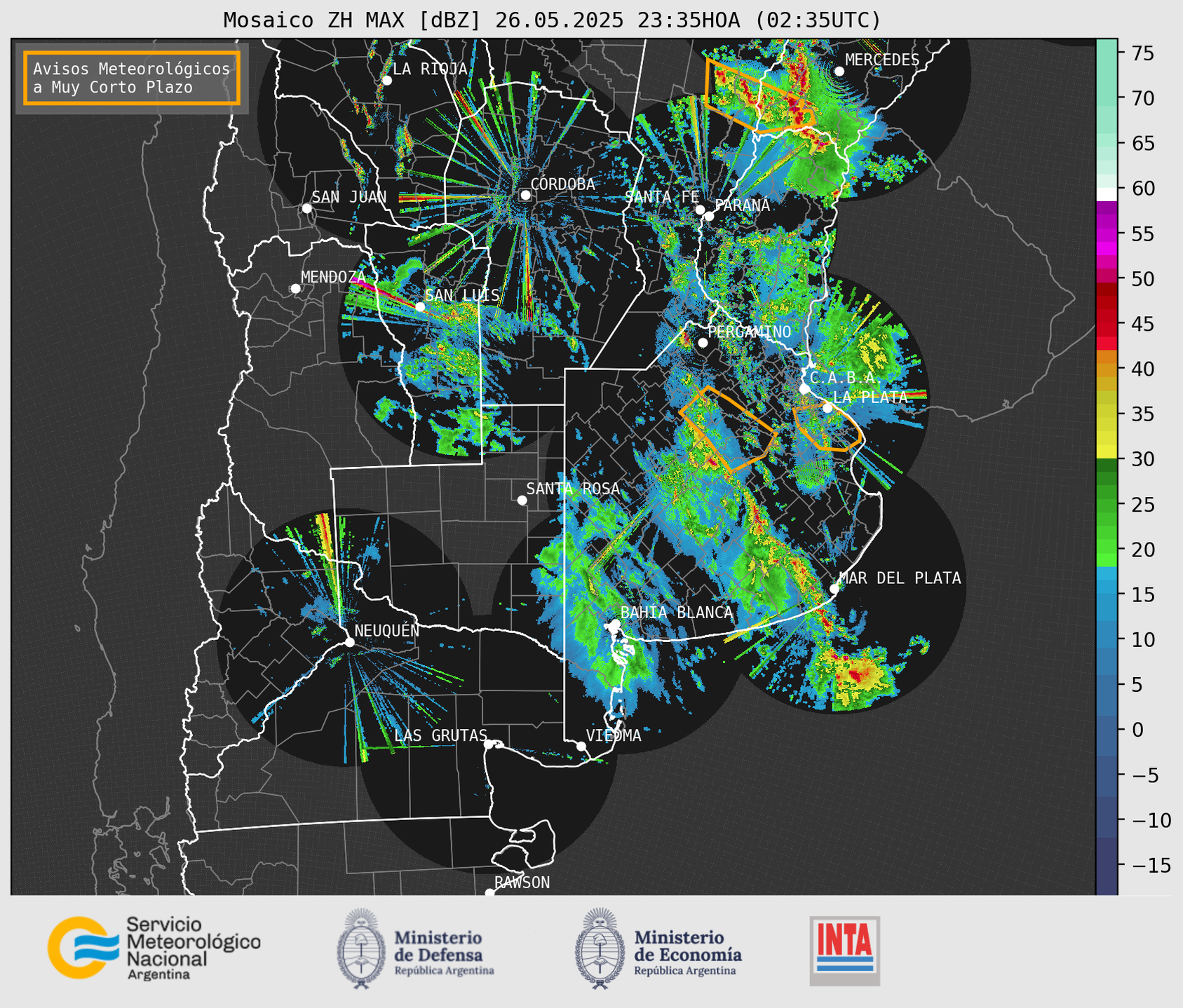Click the LA RIOJA city label
Screen dimensions: 1183x1008
(x=430, y=69)
